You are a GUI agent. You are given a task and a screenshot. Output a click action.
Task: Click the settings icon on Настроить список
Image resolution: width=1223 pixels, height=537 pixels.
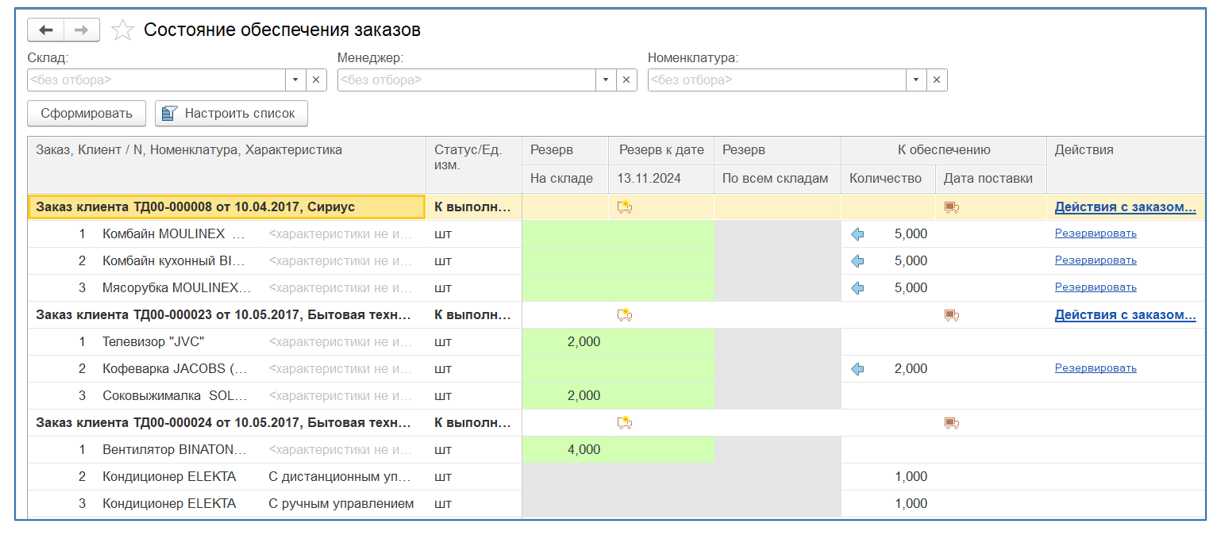click(x=169, y=114)
